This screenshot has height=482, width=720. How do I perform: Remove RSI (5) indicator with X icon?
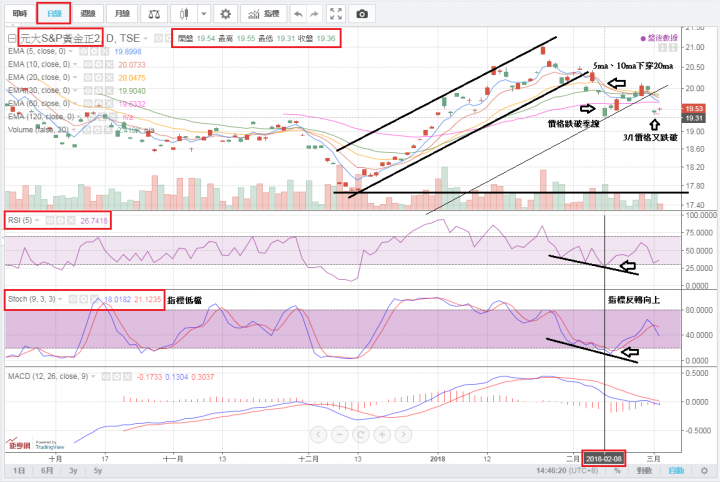71,221
